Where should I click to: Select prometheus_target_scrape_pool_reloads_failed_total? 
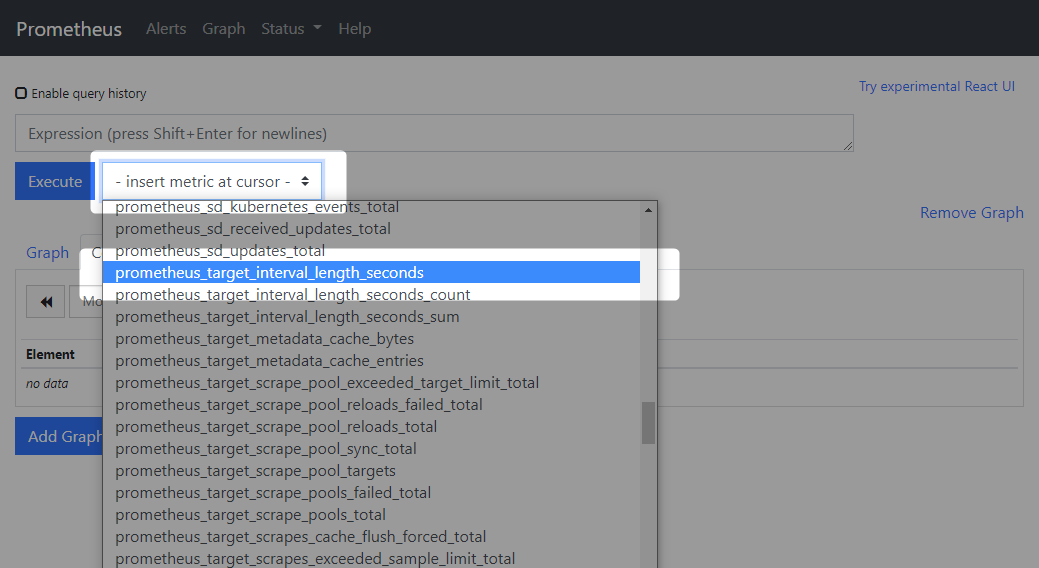[x=371, y=404]
